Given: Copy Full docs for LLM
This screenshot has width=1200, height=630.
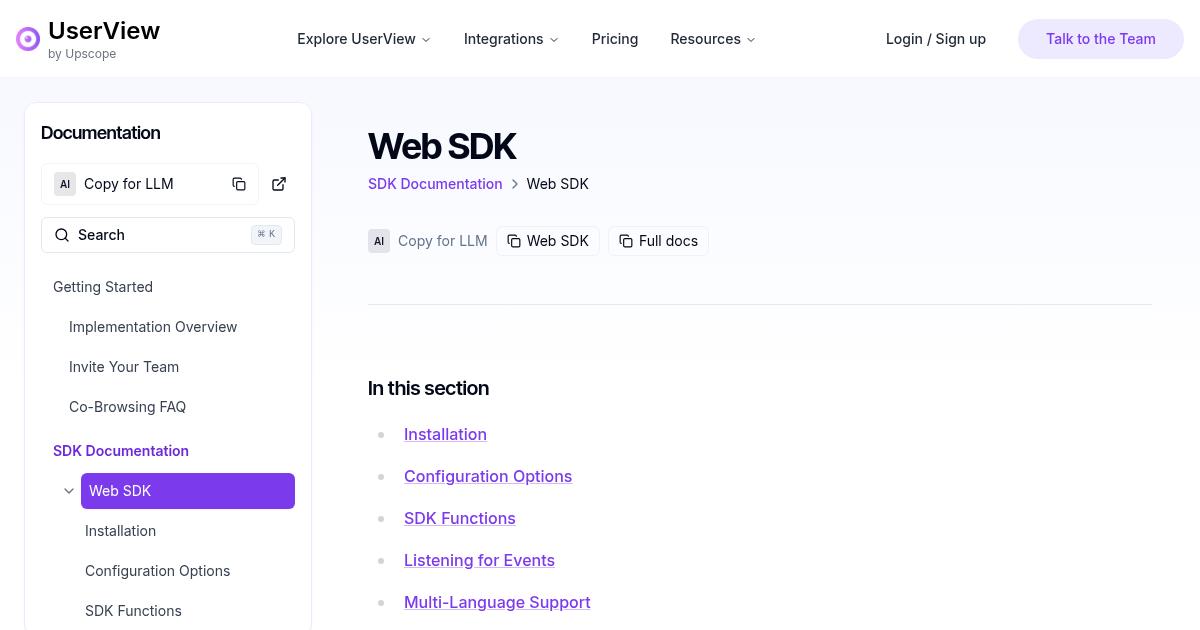Looking at the screenshot, I should coord(658,241).
